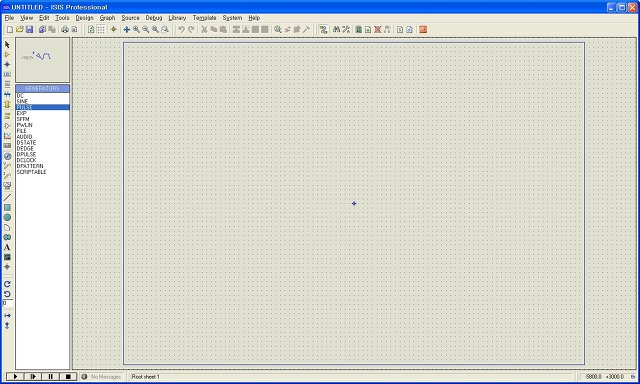The width and height of the screenshot is (640, 384).
Task: Start simulation with the Play button
Action: [15, 377]
